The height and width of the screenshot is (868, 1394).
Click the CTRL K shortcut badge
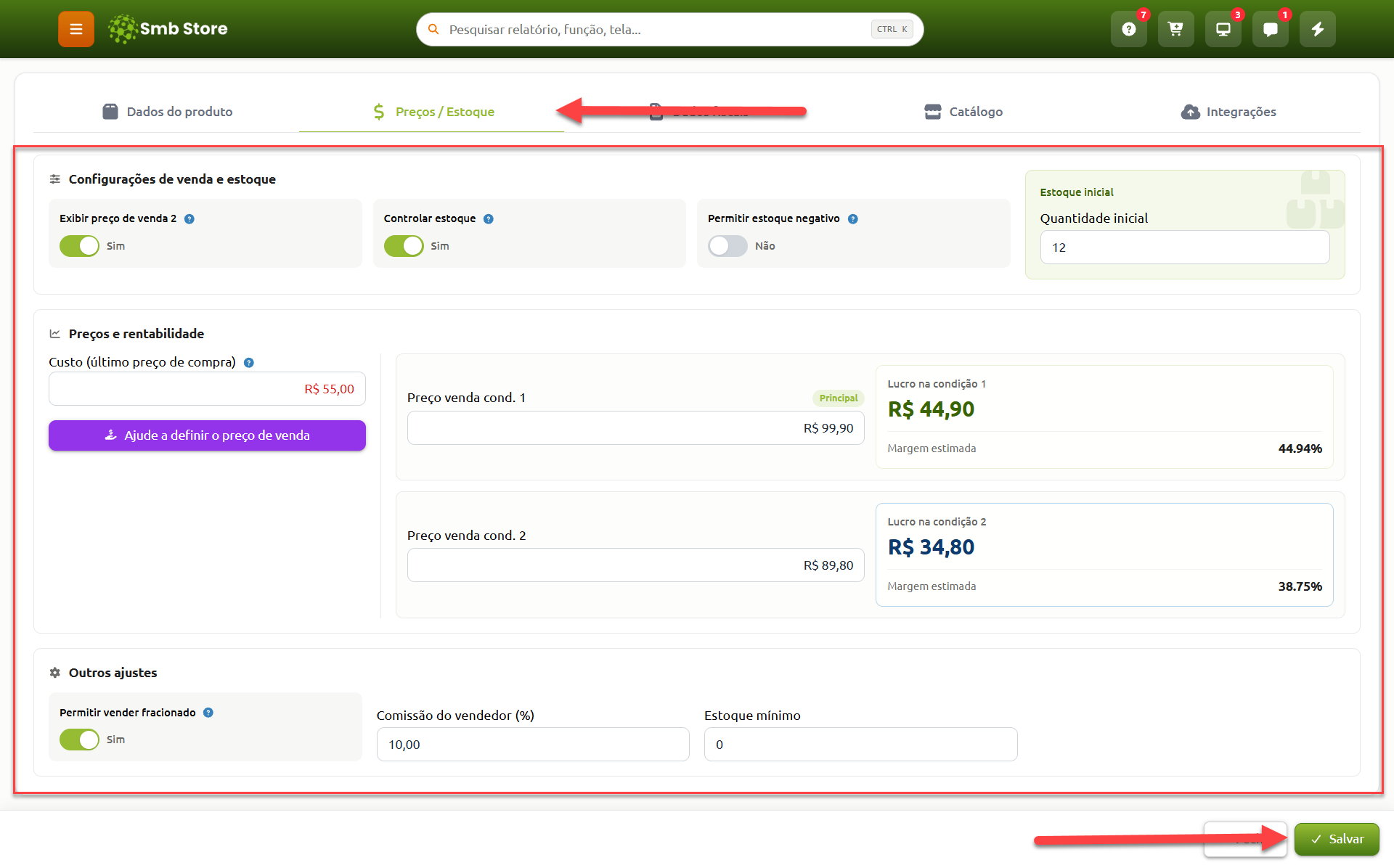coord(892,29)
